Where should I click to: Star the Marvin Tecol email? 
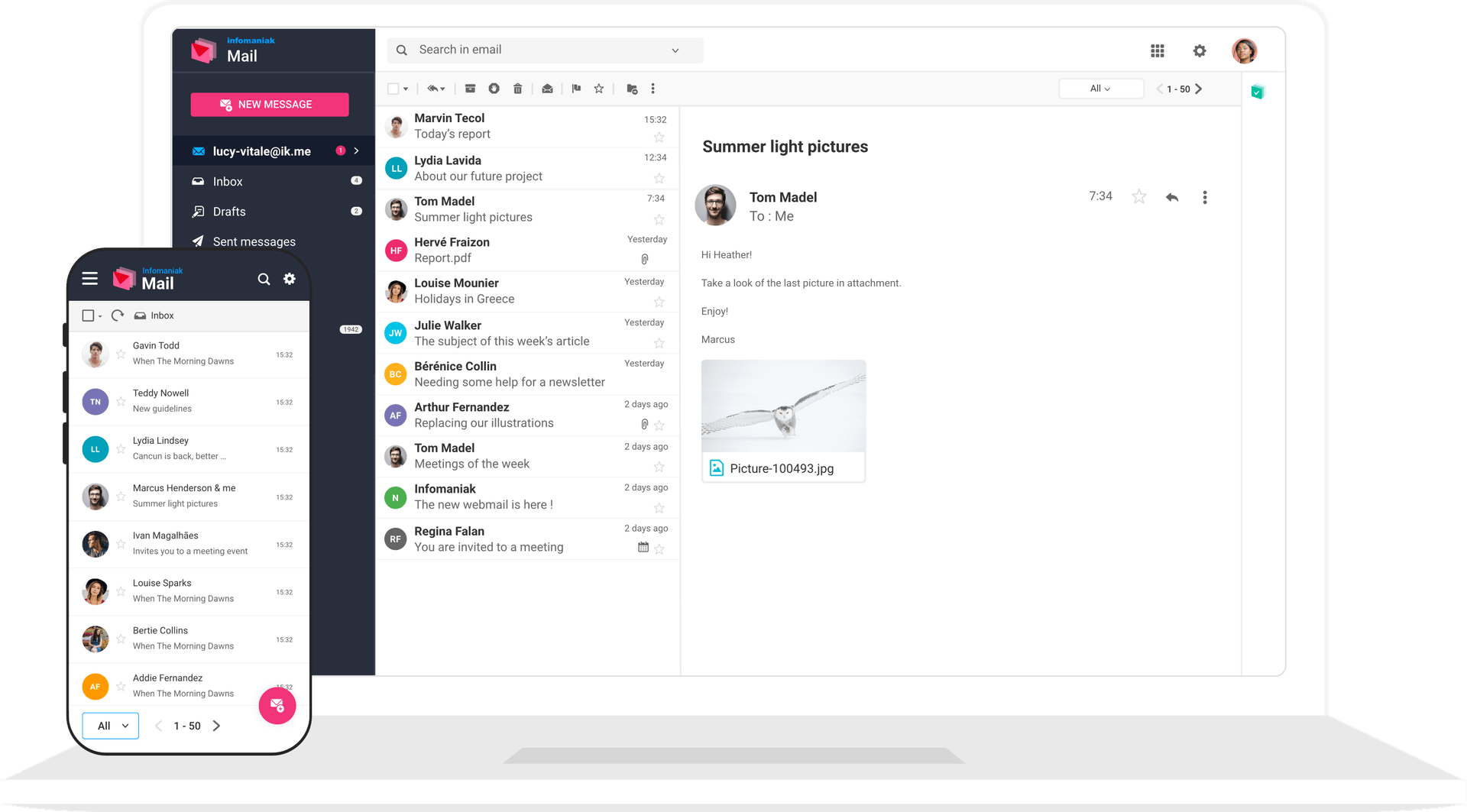(x=659, y=137)
